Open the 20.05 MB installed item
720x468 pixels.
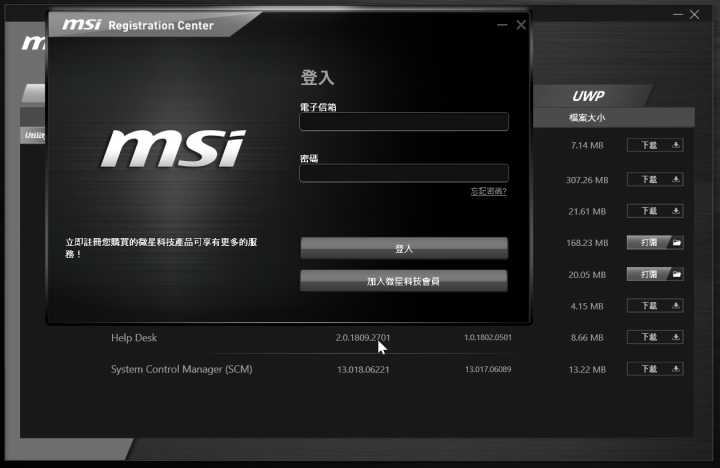655,274
